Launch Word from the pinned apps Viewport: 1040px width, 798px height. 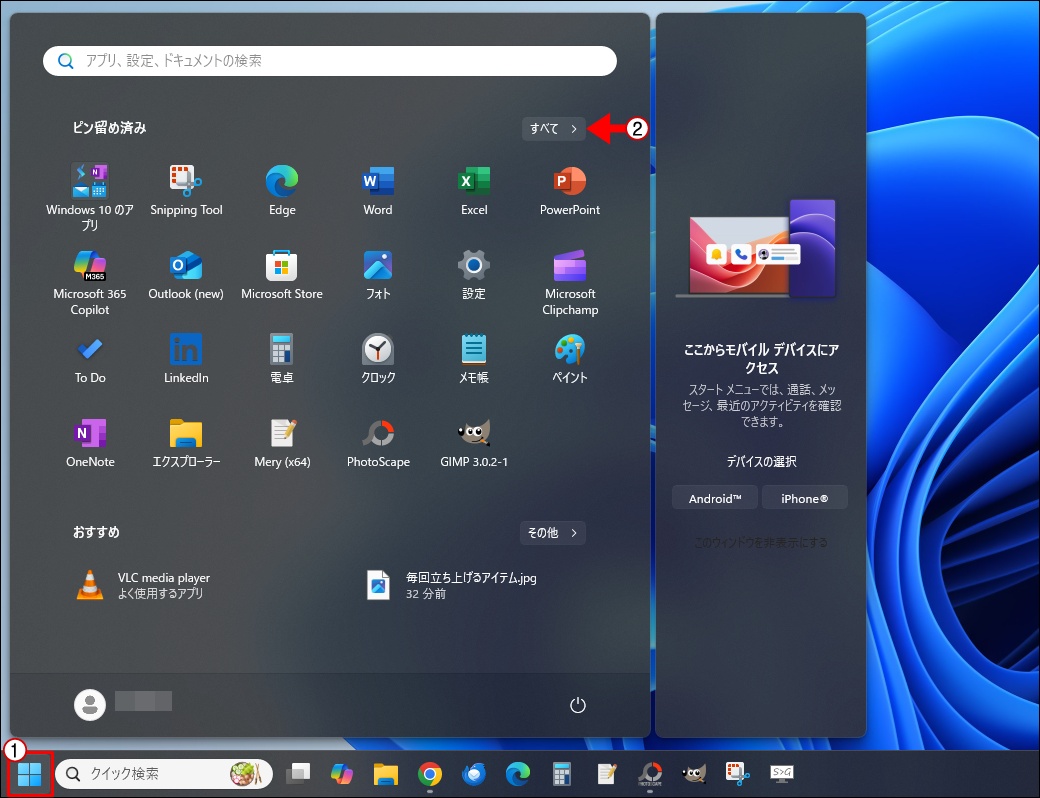[x=378, y=190]
